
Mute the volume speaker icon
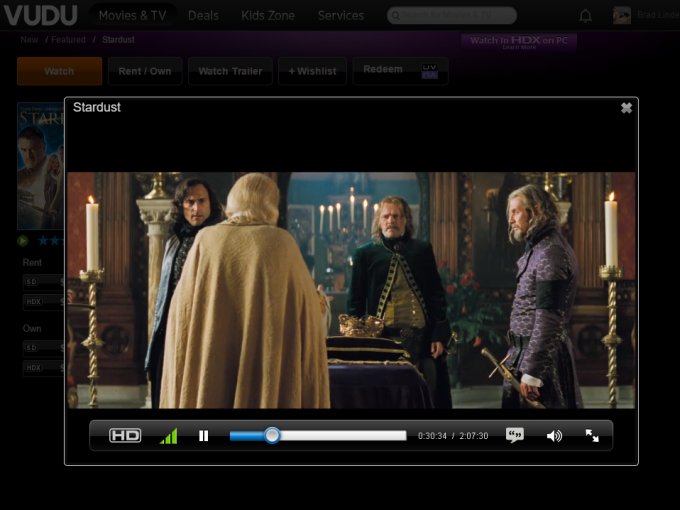pyautogui.click(x=554, y=435)
